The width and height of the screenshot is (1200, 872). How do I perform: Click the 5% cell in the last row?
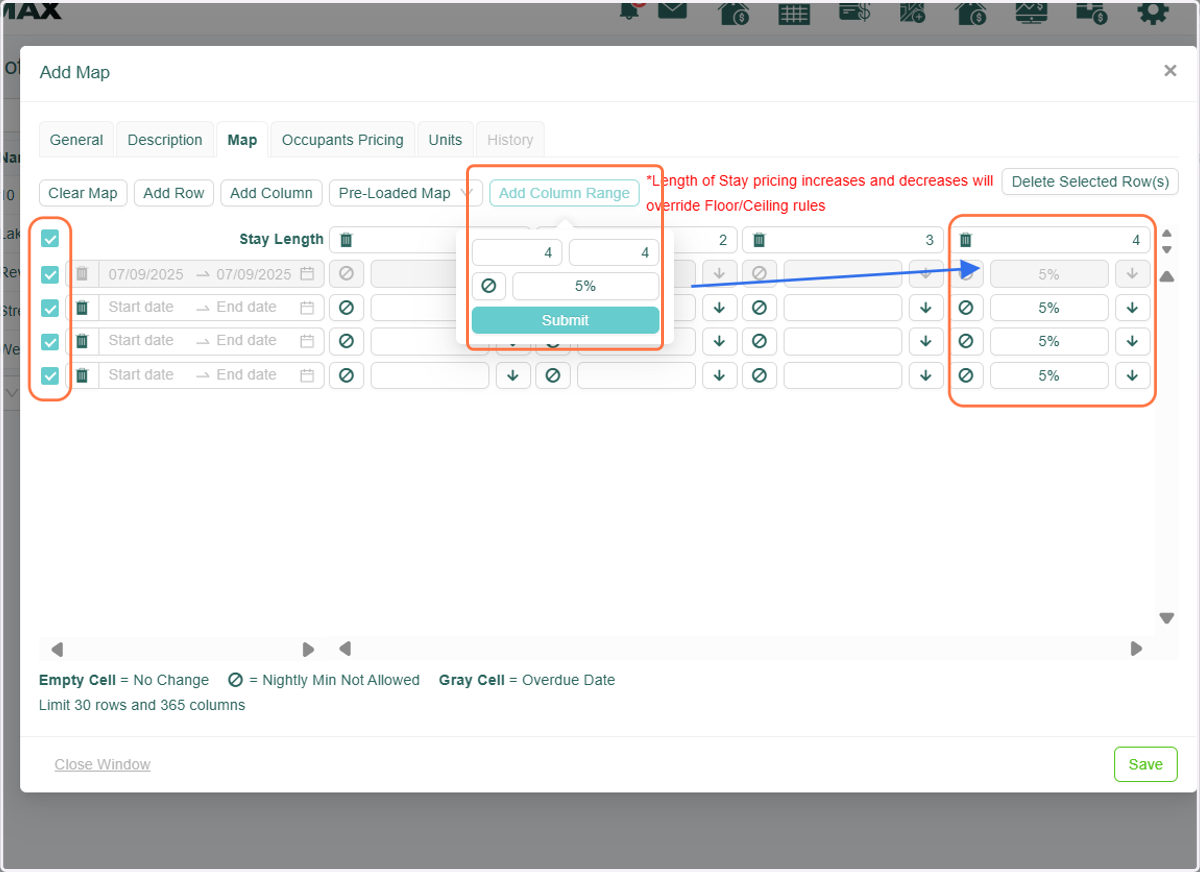click(1049, 375)
